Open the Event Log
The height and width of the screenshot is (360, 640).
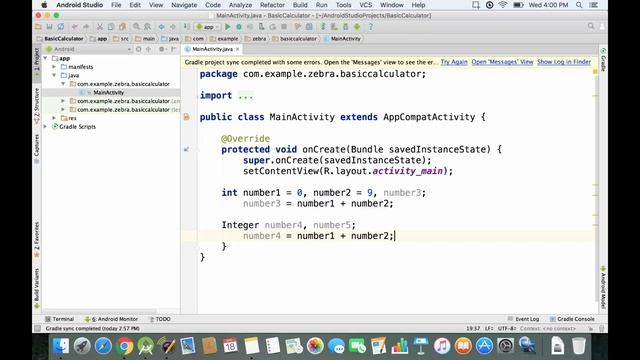pos(523,319)
